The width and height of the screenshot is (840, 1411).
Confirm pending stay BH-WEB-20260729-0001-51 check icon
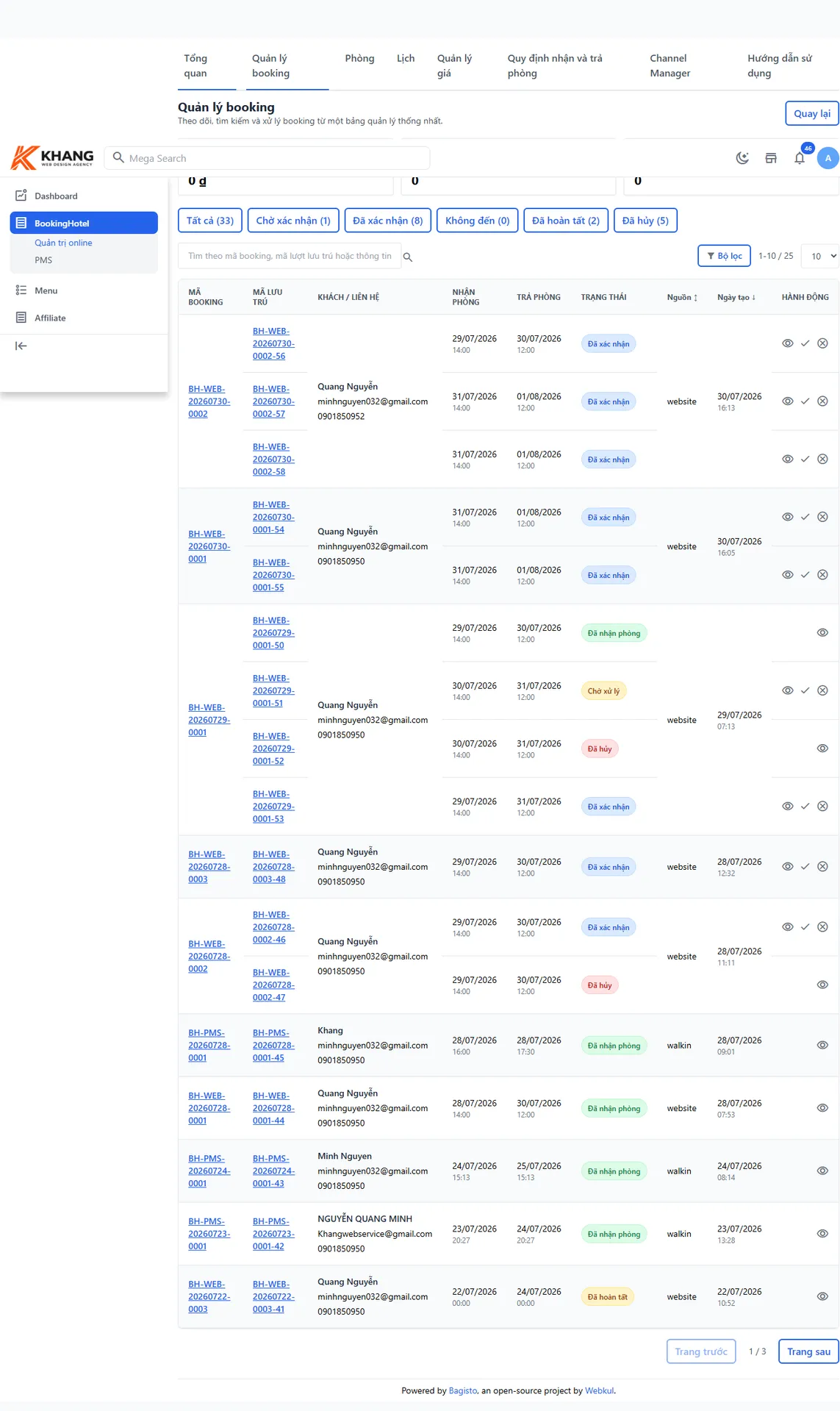tap(805, 690)
